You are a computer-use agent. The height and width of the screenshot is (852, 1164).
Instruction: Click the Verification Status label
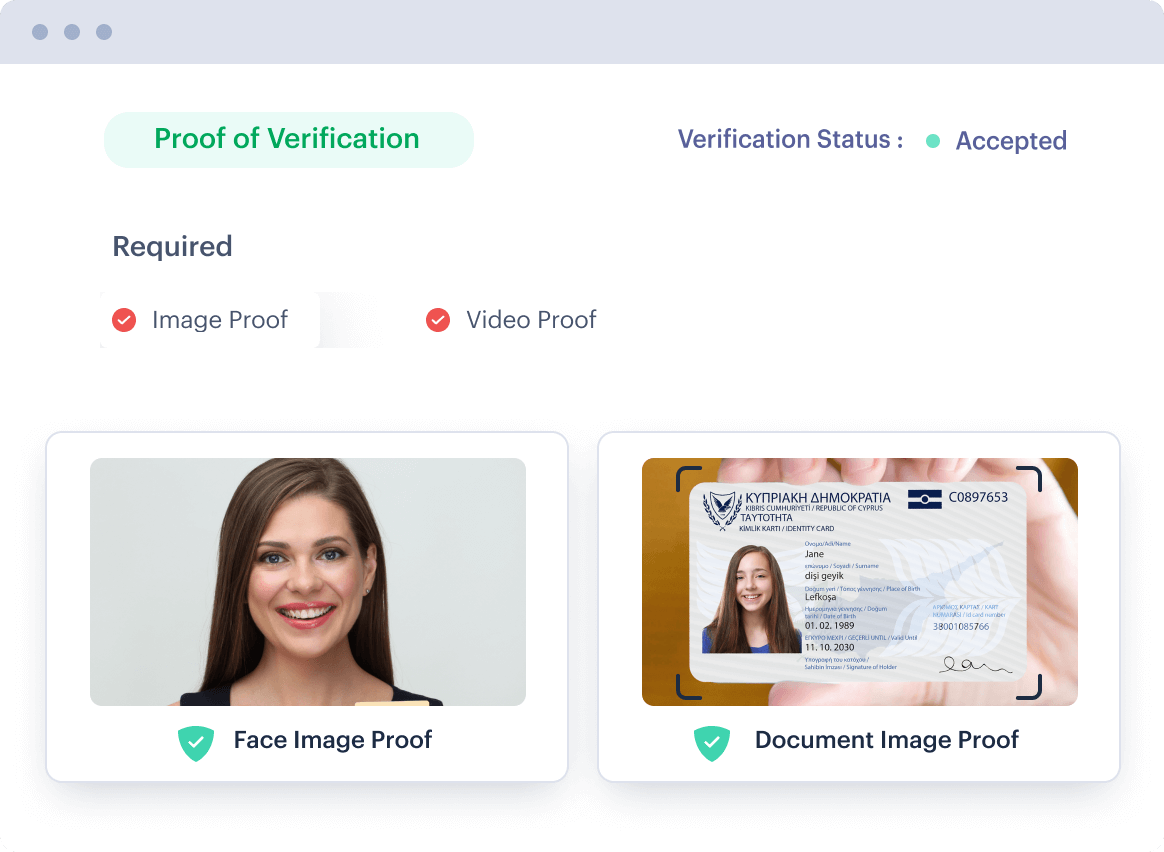790,140
